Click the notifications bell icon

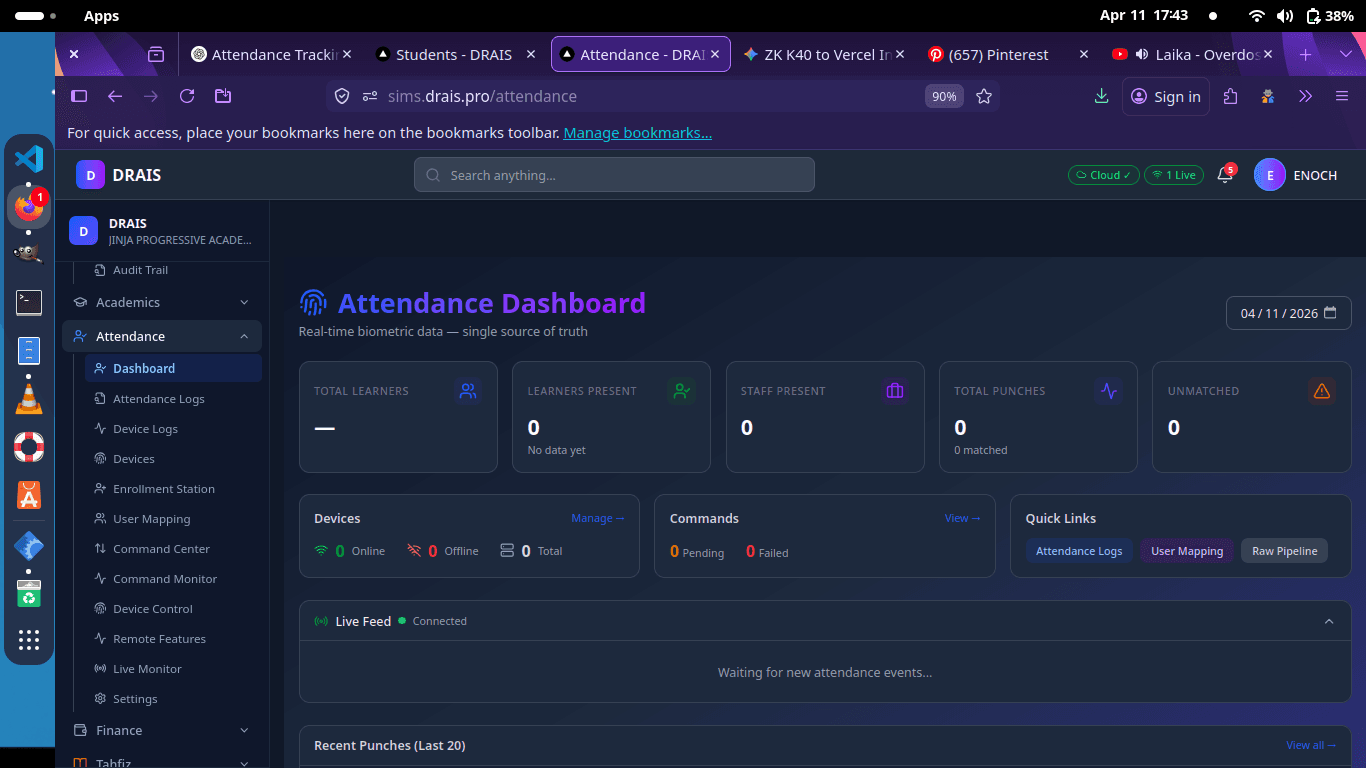click(1224, 174)
